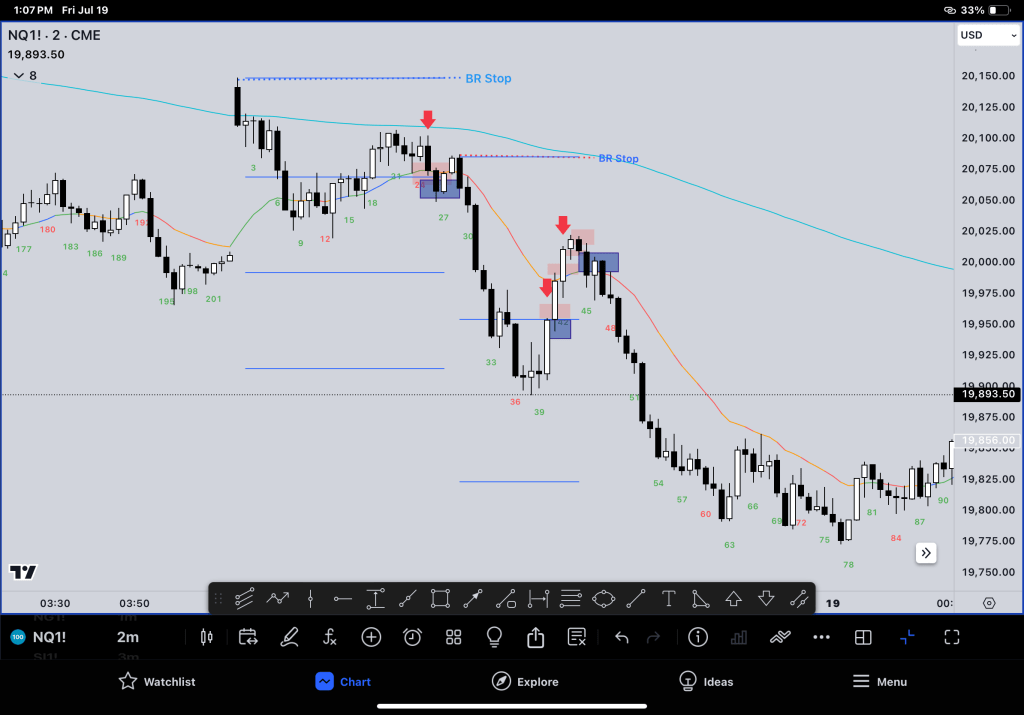Select the rectangle drawing tool
This screenshot has width=1024, height=715.
440,599
